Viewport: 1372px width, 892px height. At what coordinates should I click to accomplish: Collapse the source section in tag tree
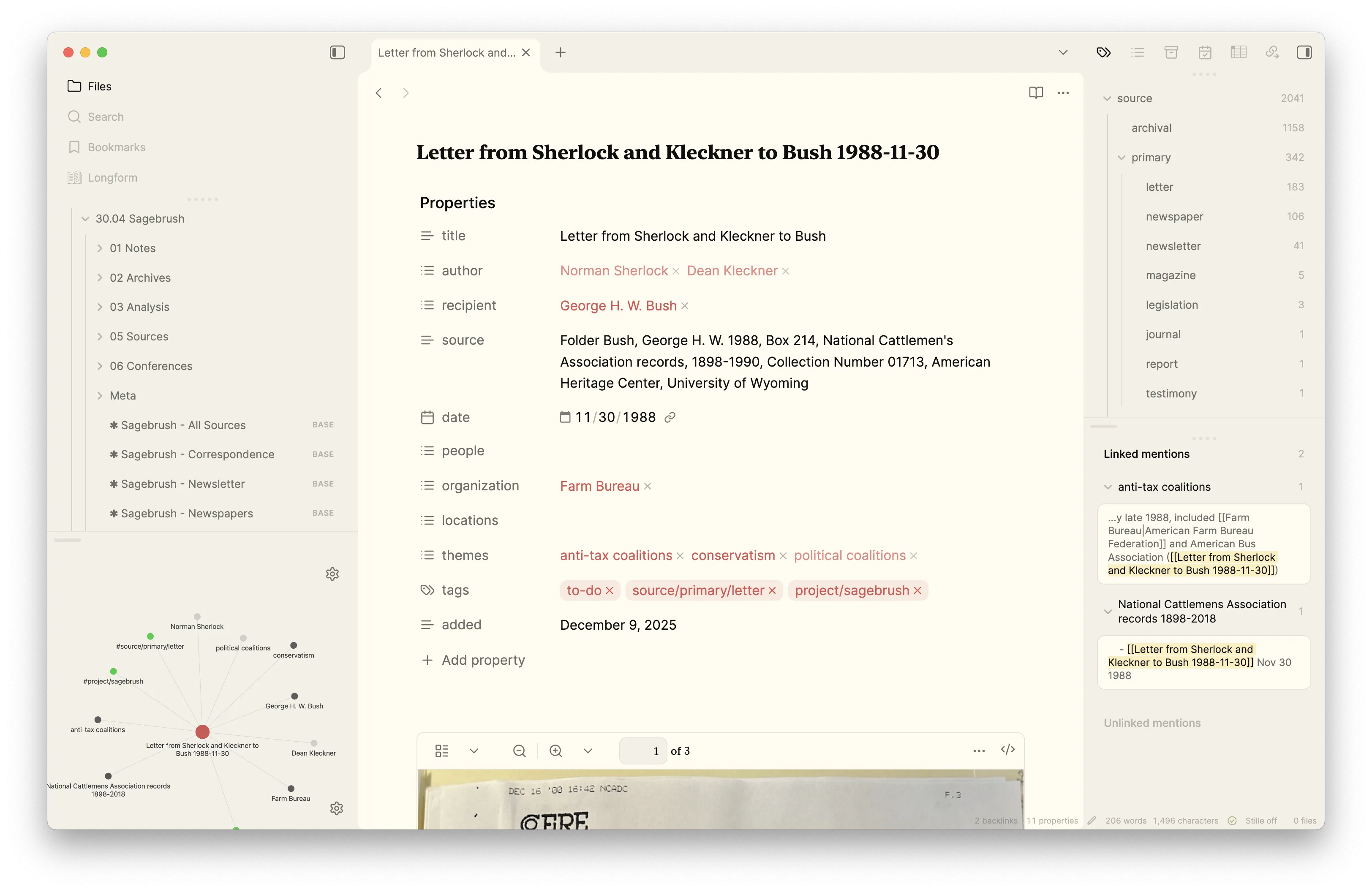[x=1107, y=98]
